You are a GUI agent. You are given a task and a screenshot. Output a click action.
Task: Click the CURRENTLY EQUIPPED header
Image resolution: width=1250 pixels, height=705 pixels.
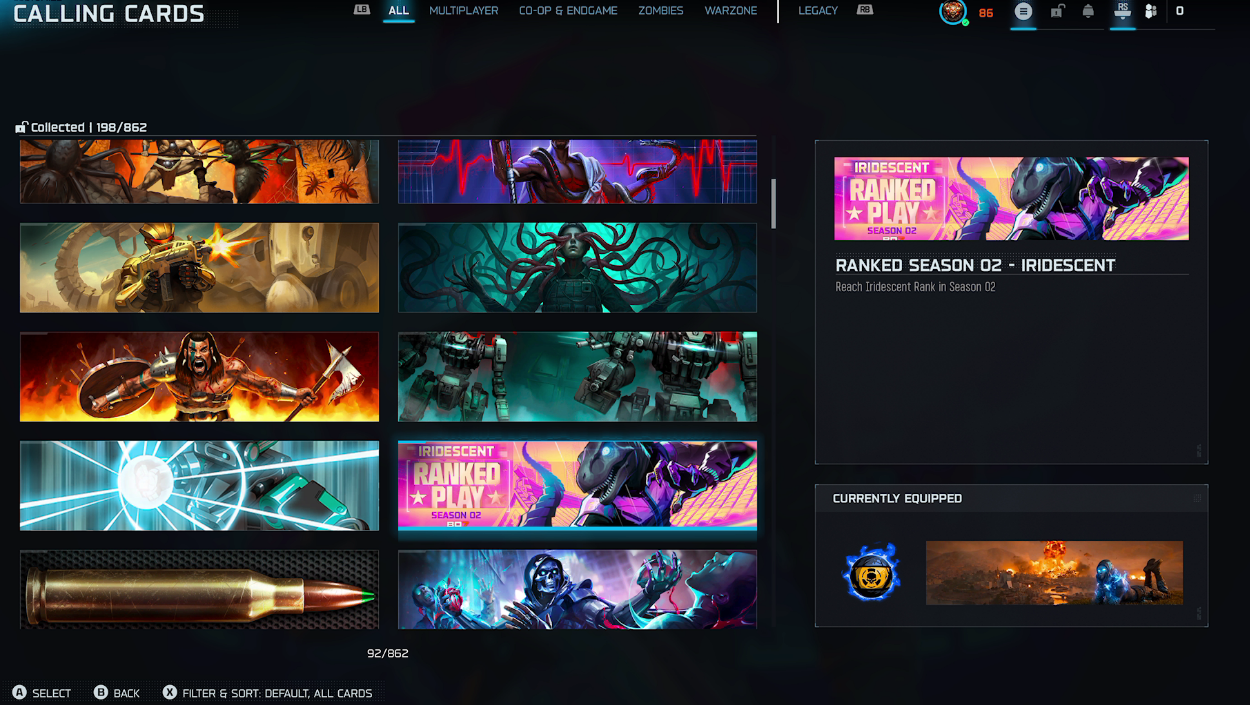897,498
